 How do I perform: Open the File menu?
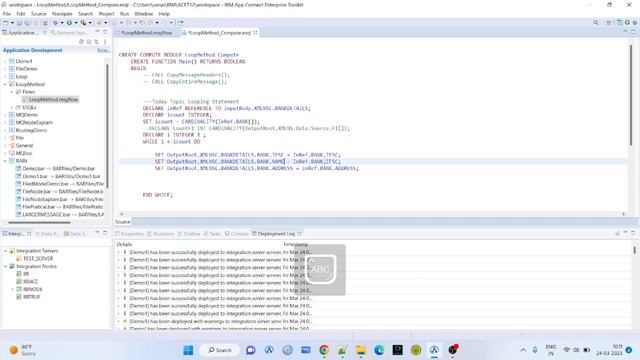(x=7, y=13)
